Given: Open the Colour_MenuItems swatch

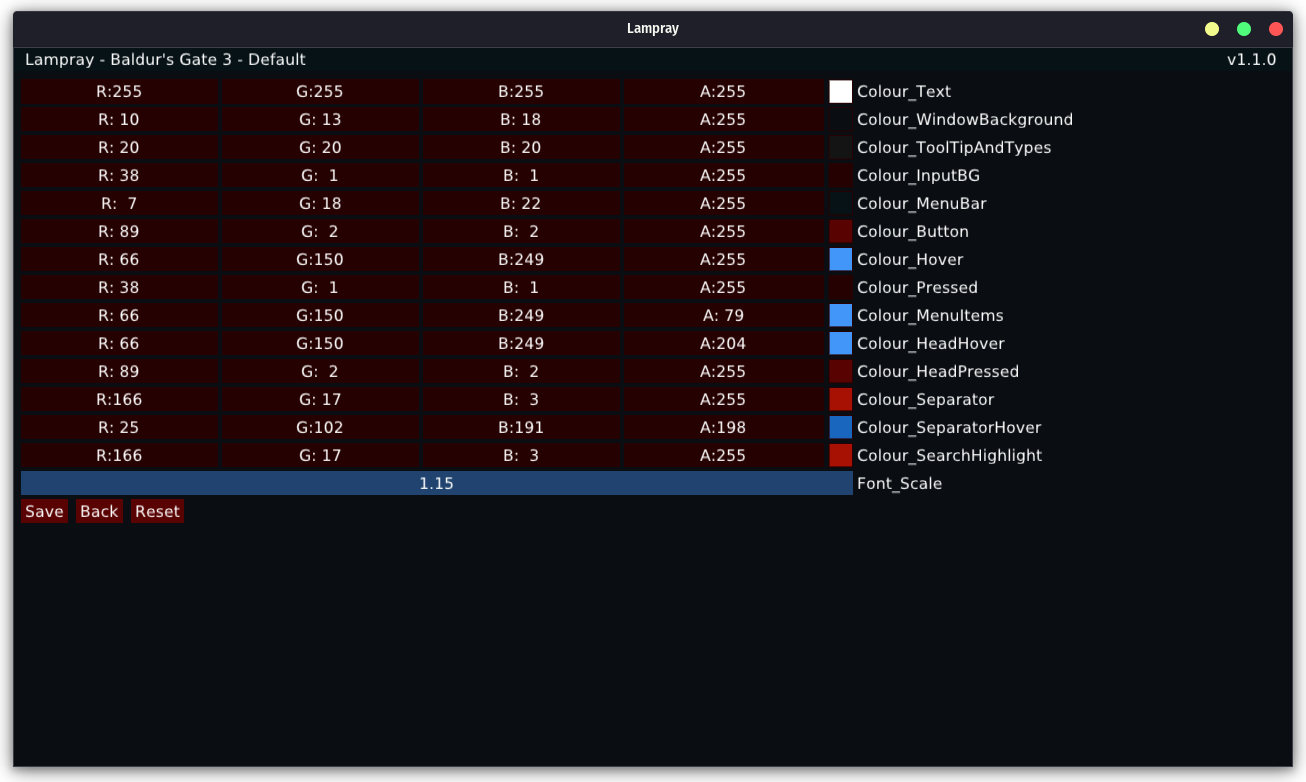Looking at the screenshot, I should coord(841,315).
